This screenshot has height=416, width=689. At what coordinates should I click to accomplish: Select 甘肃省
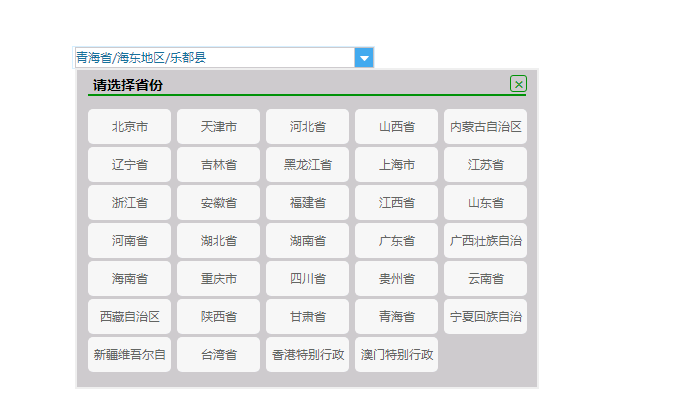(308, 317)
